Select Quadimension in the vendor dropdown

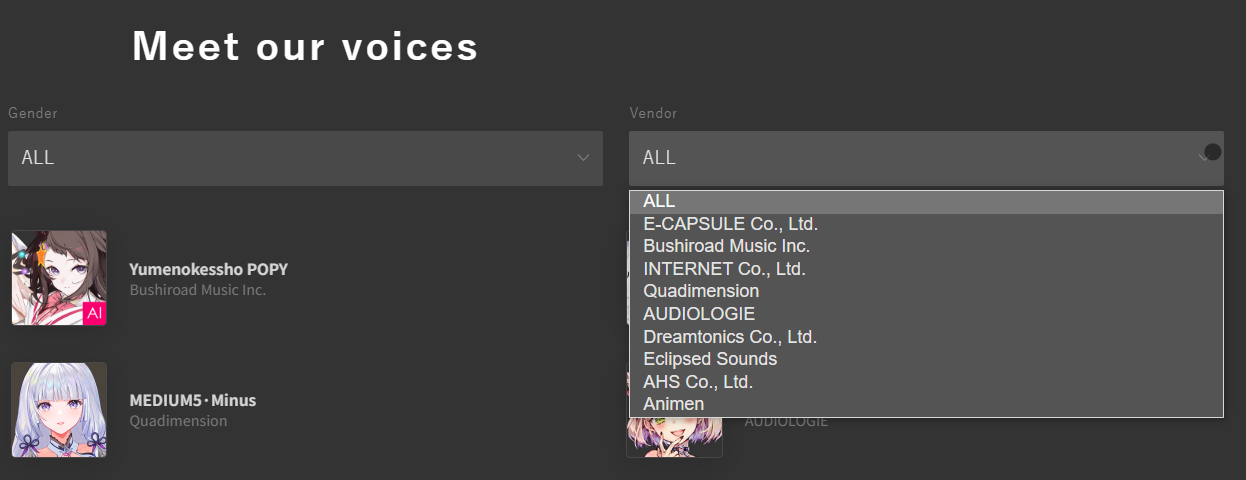pos(701,291)
